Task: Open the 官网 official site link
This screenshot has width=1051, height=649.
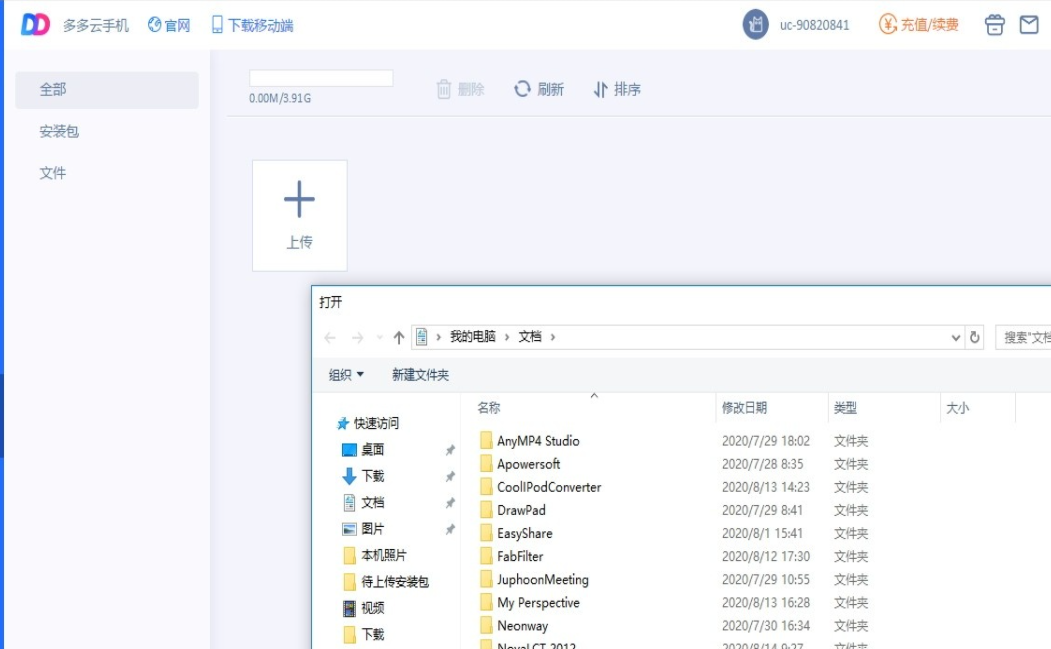Action: point(169,25)
